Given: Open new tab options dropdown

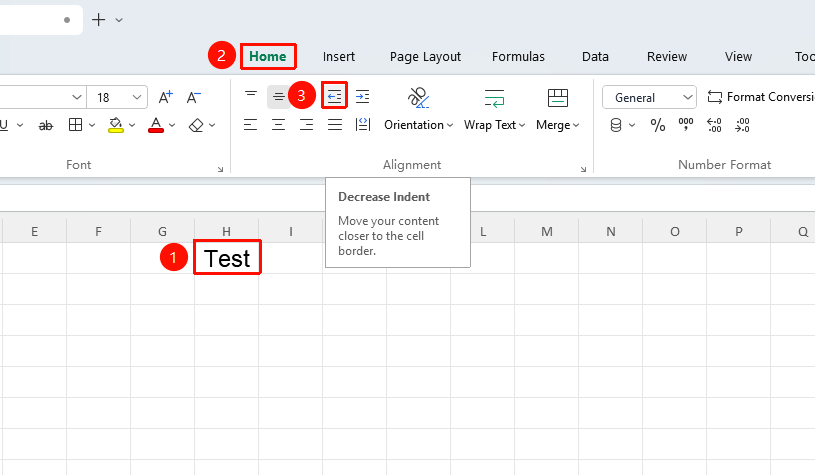Looking at the screenshot, I should (x=119, y=20).
